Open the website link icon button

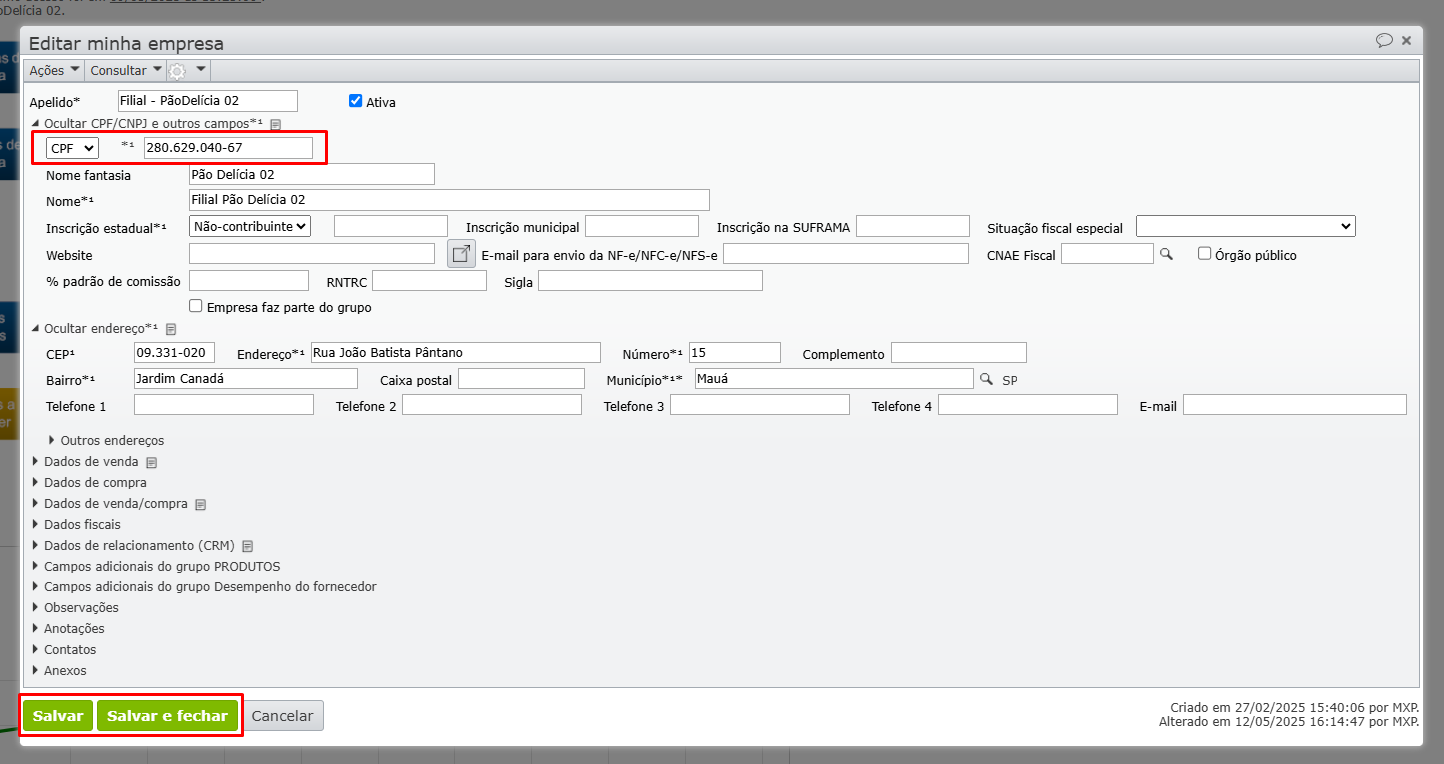tap(461, 255)
